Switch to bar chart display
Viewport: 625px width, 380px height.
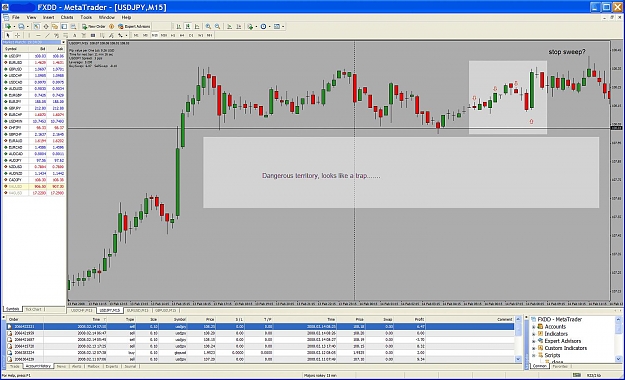pyautogui.click(x=179, y=26)
